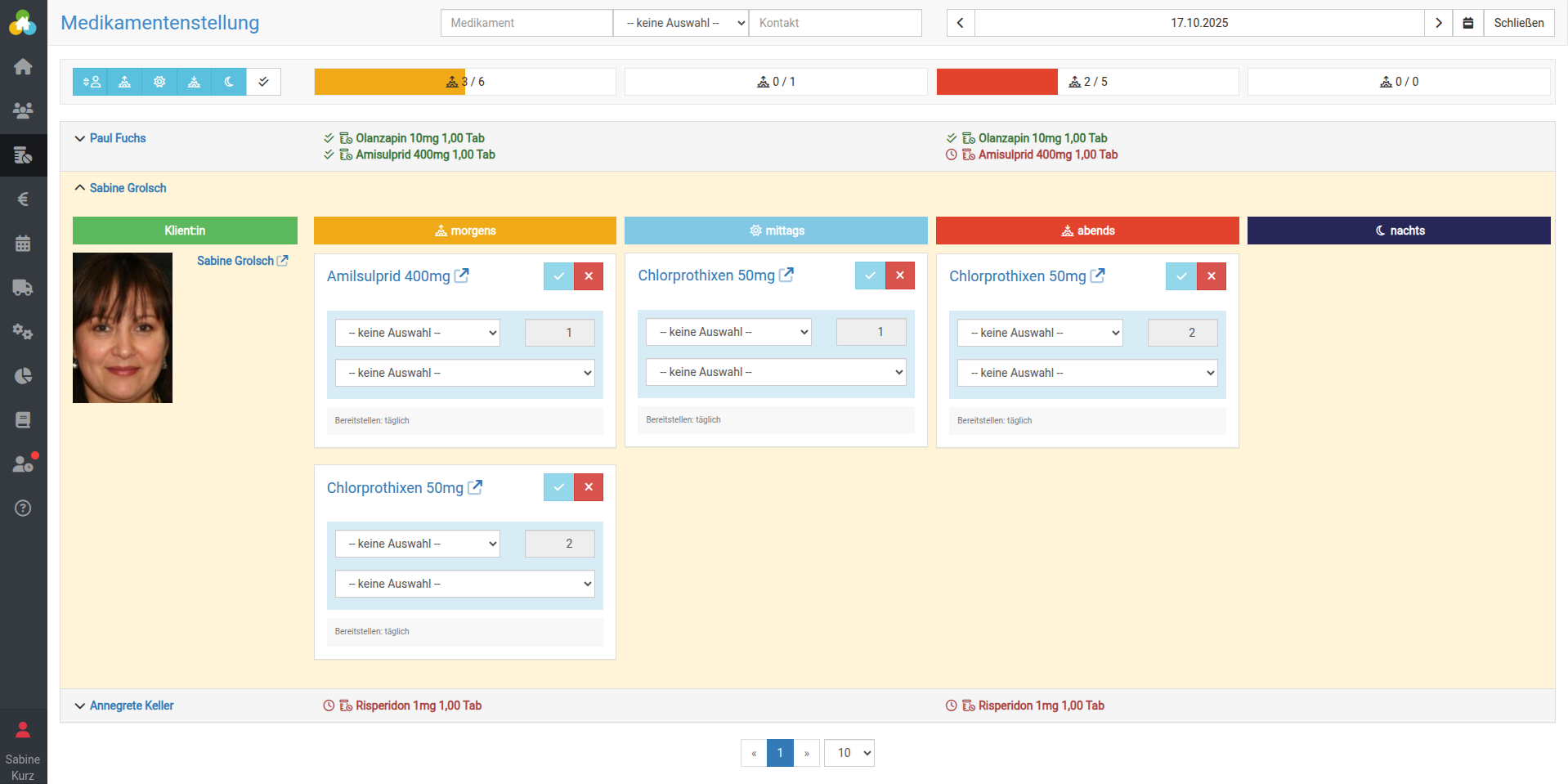Reject mittags Chlorprothixen with red X
Screen dimensions: 1568x784
click(899, 276)
